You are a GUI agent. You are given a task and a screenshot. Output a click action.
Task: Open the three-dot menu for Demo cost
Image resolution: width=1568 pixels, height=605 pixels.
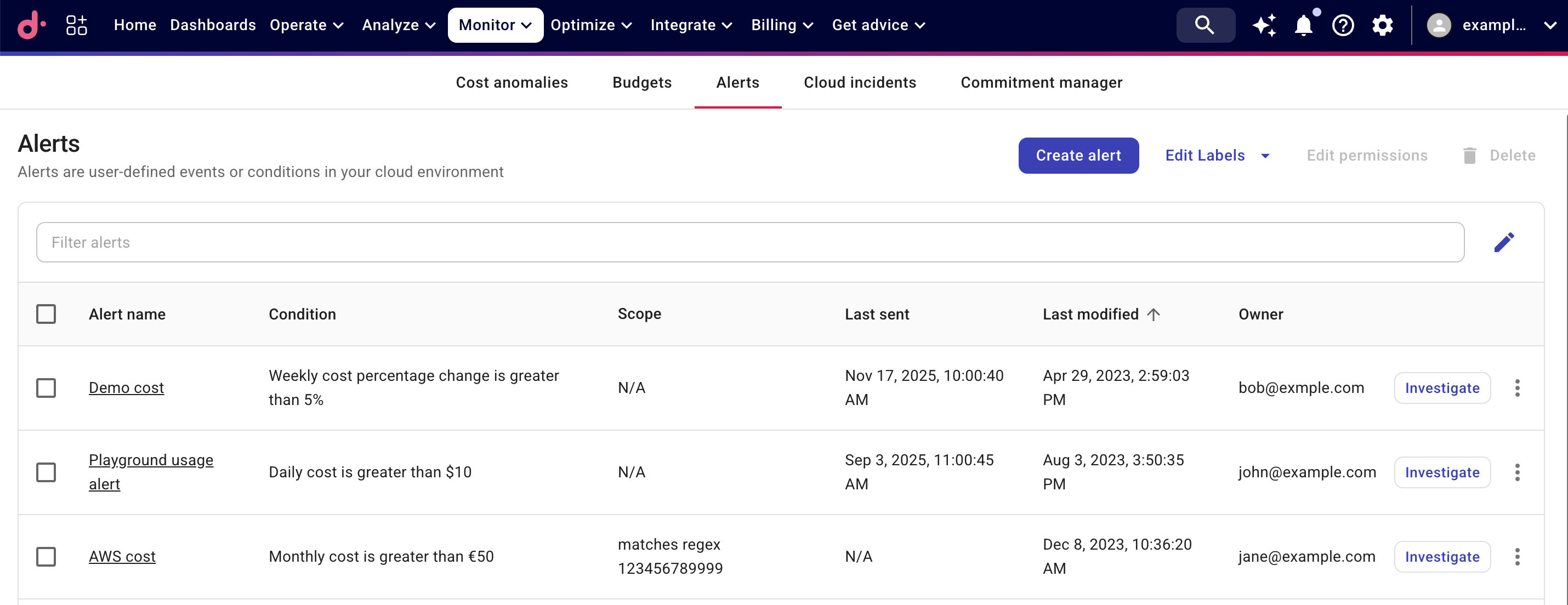1517,387
